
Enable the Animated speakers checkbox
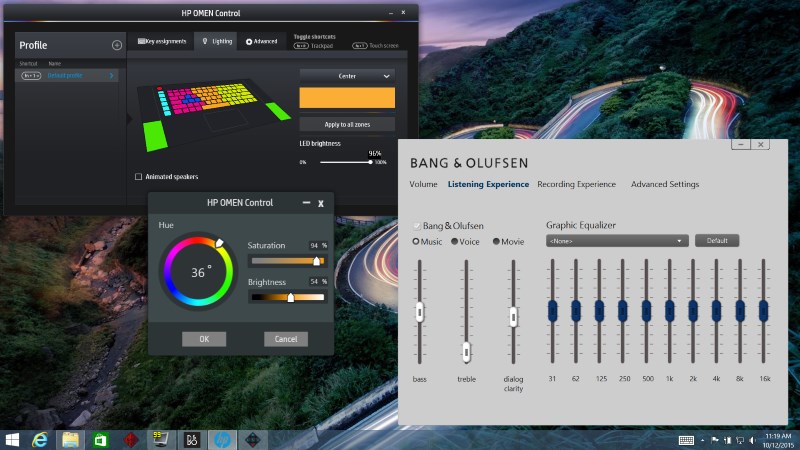click(x=138, y=177)
